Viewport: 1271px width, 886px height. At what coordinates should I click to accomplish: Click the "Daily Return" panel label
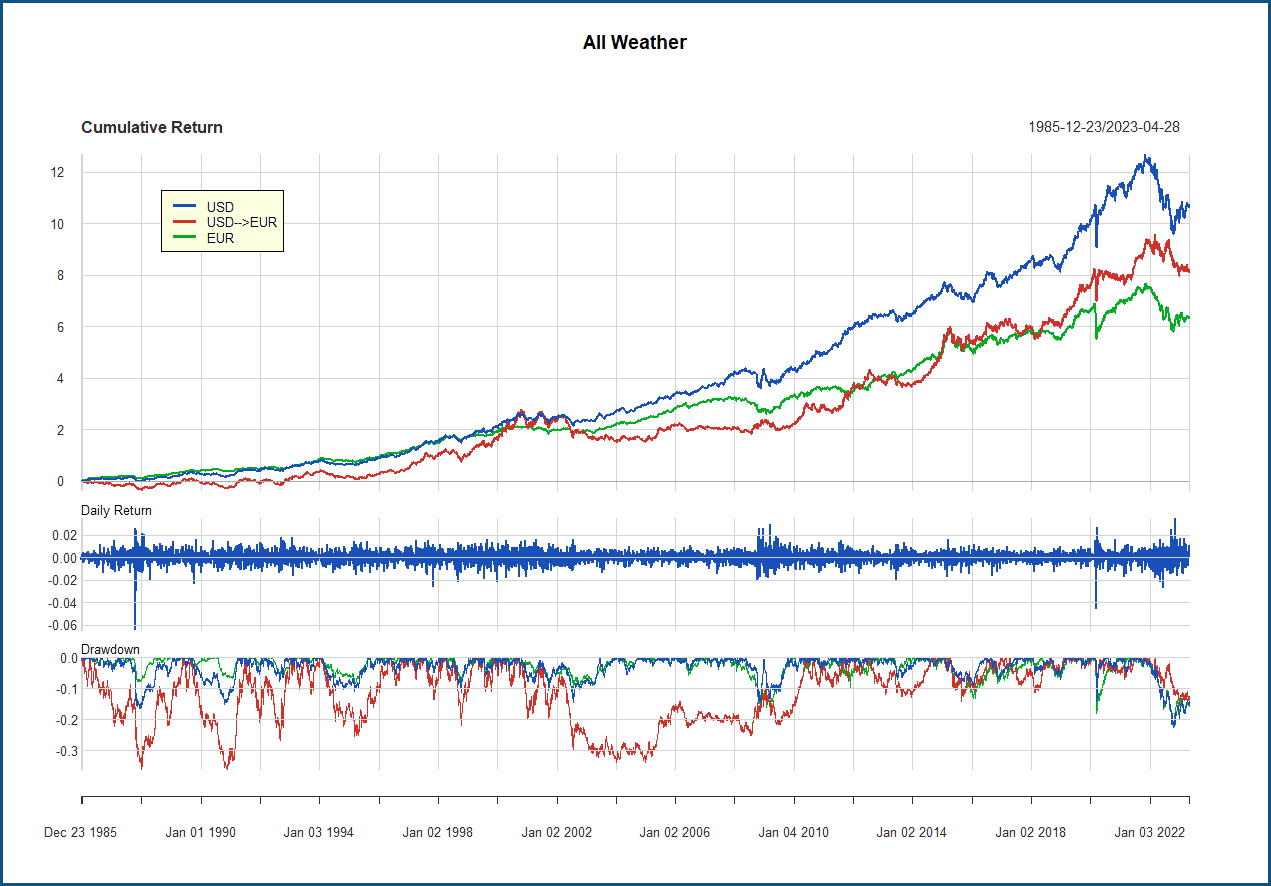click(x=117, y=511)
